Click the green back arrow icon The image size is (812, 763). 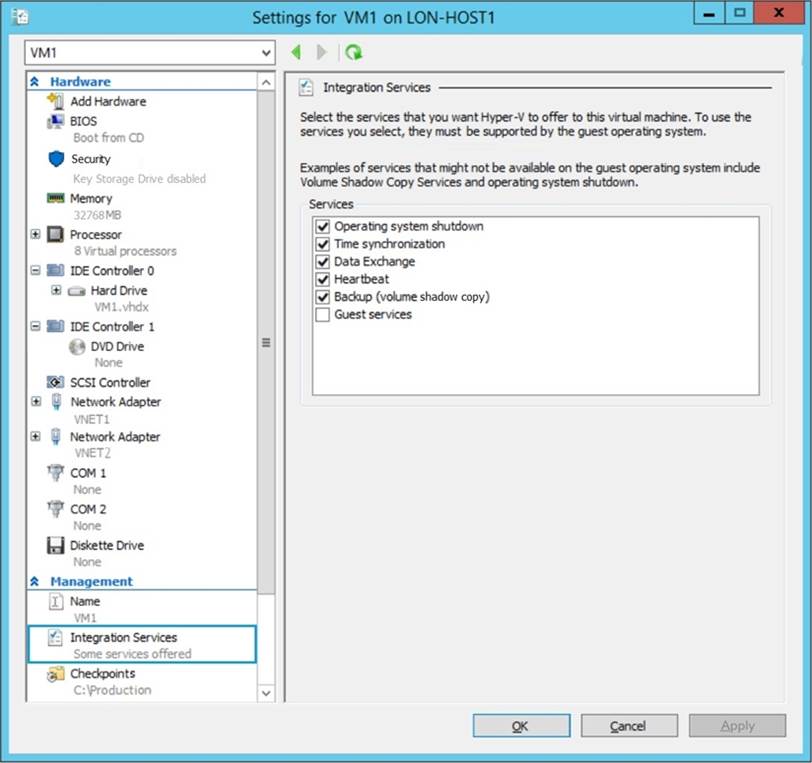297,53
